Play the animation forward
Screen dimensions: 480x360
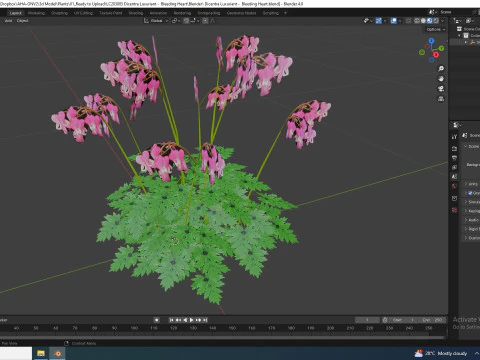pyautogui.click(x=191, y=320)
